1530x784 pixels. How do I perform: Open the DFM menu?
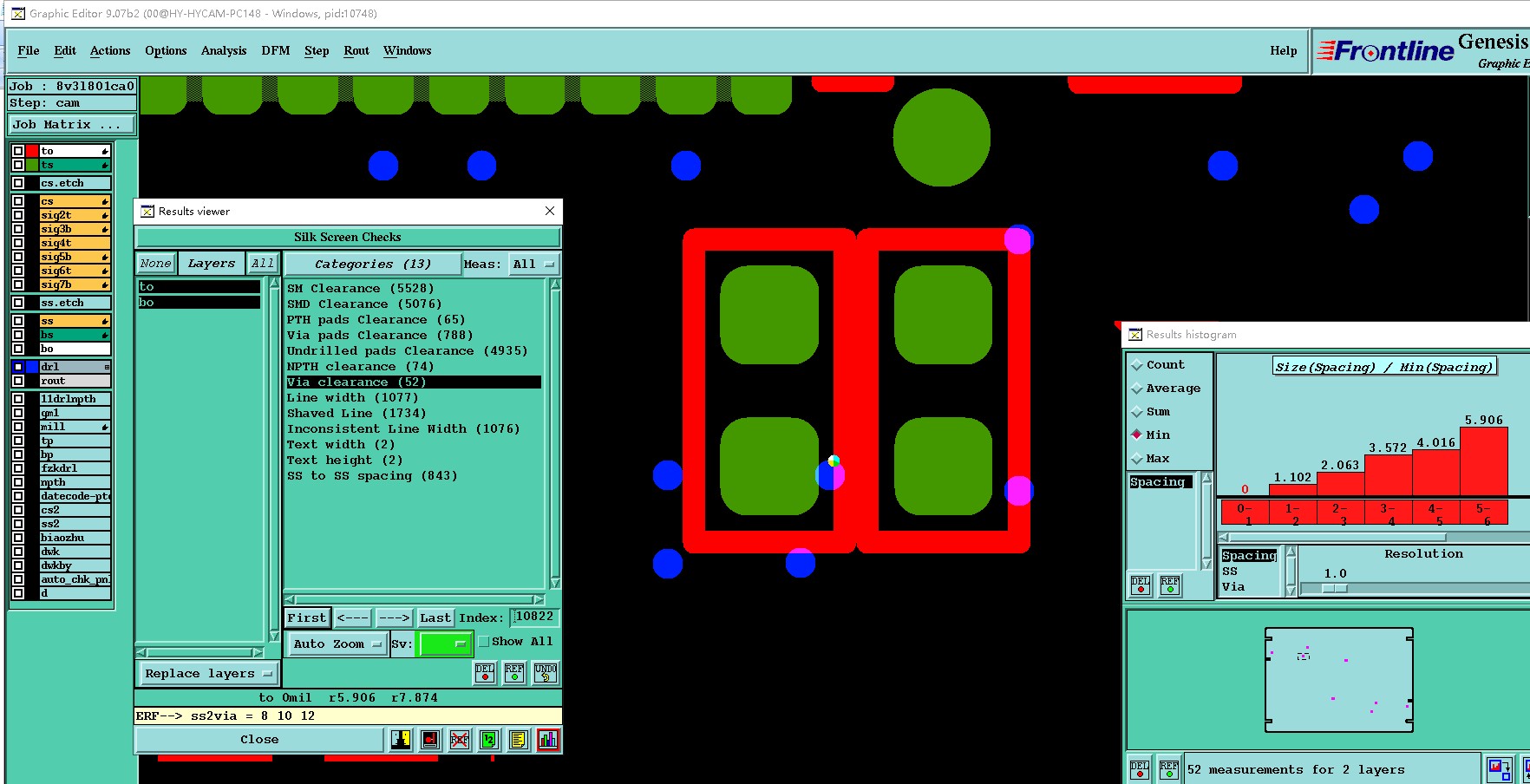point(276,51)
